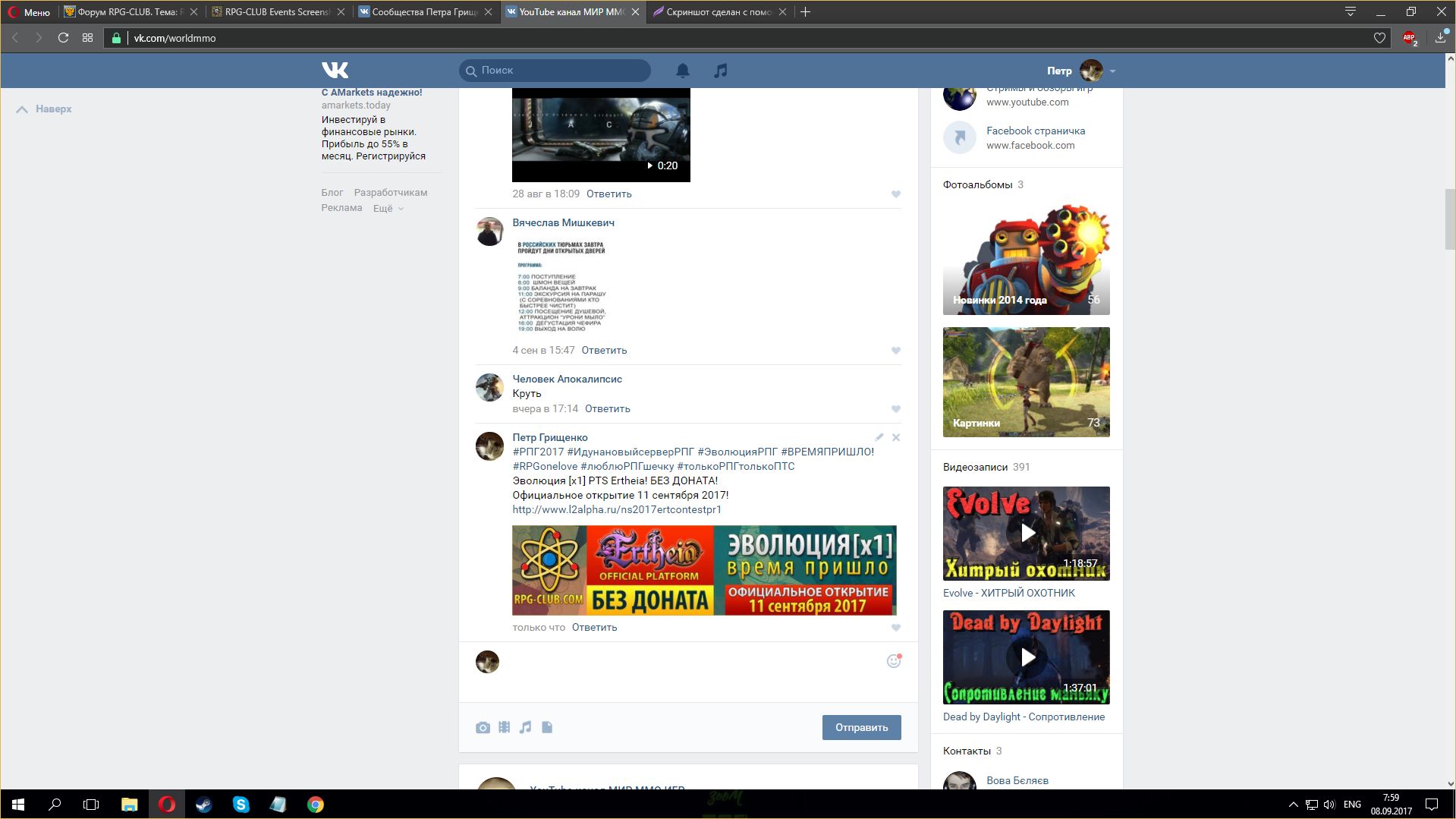Open the Разработчикам footer link
This screenshot has height=819, width=1456.
click(391, 193)
